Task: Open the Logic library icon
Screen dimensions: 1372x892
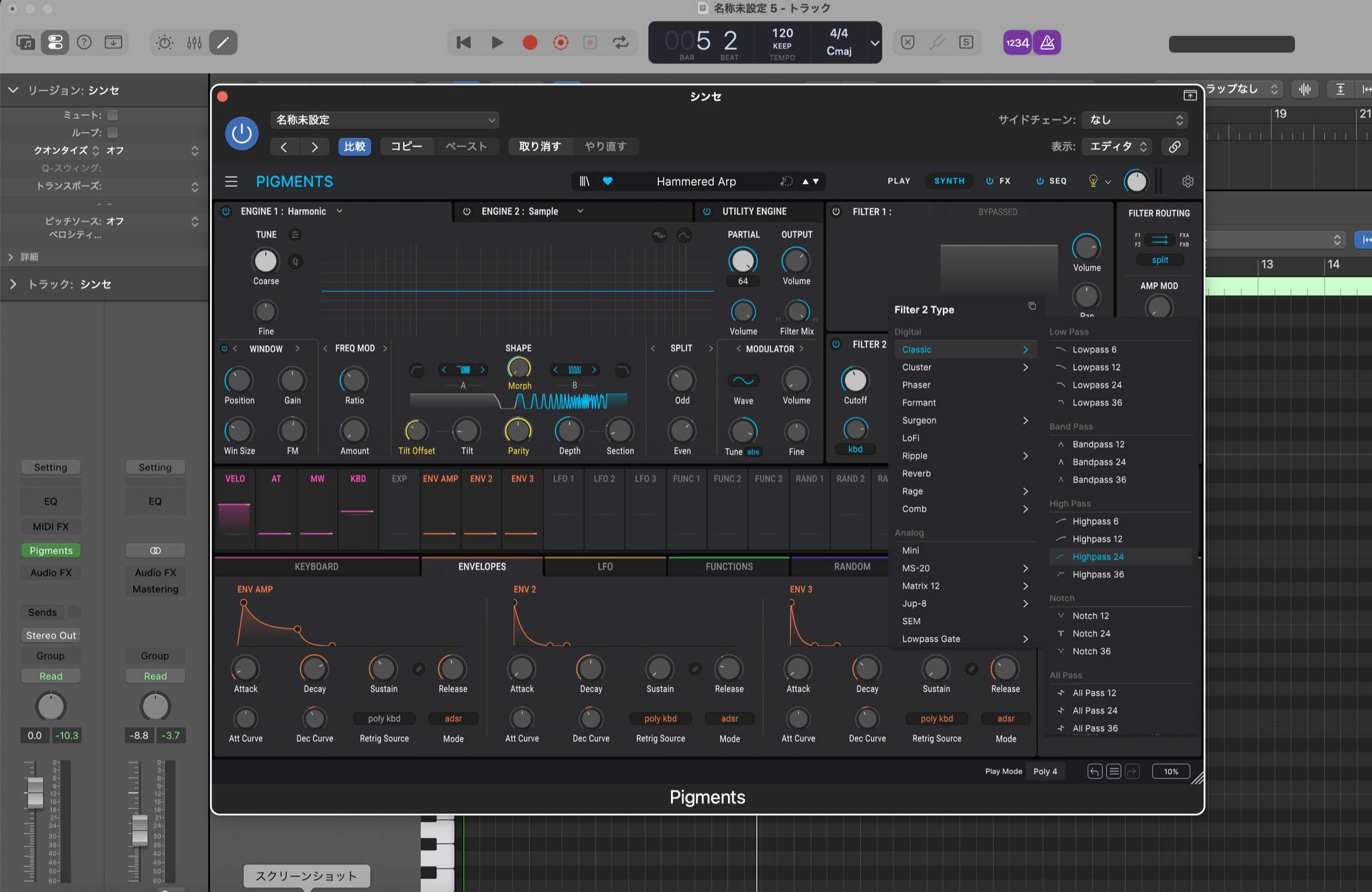Action: (26, 42)
